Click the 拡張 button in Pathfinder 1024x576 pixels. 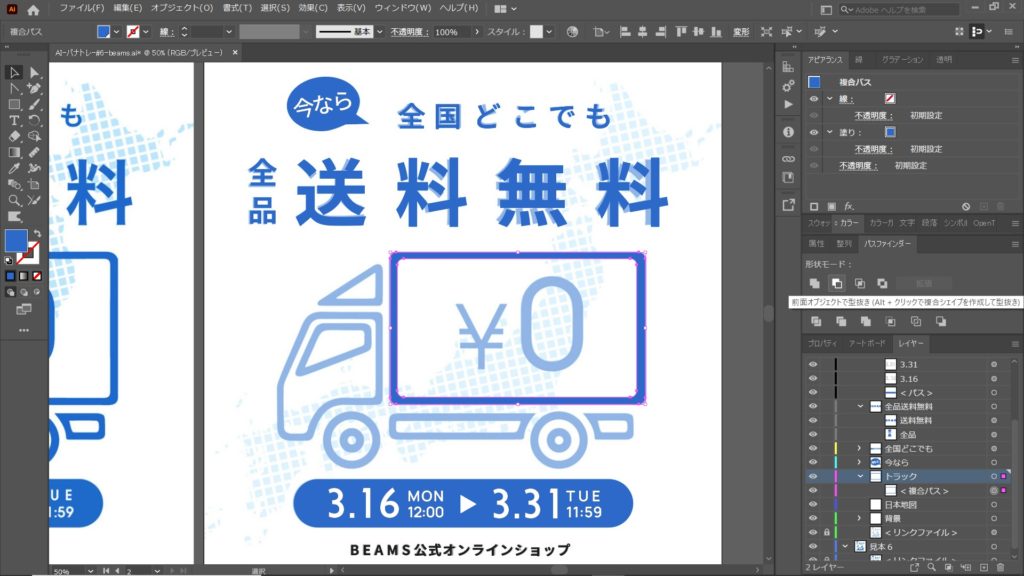[924, 283]
